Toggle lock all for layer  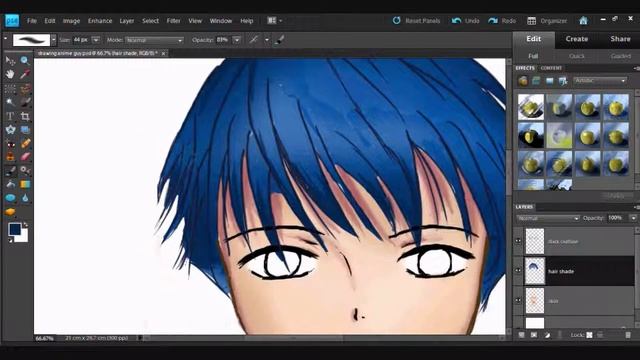coord(600,335)
